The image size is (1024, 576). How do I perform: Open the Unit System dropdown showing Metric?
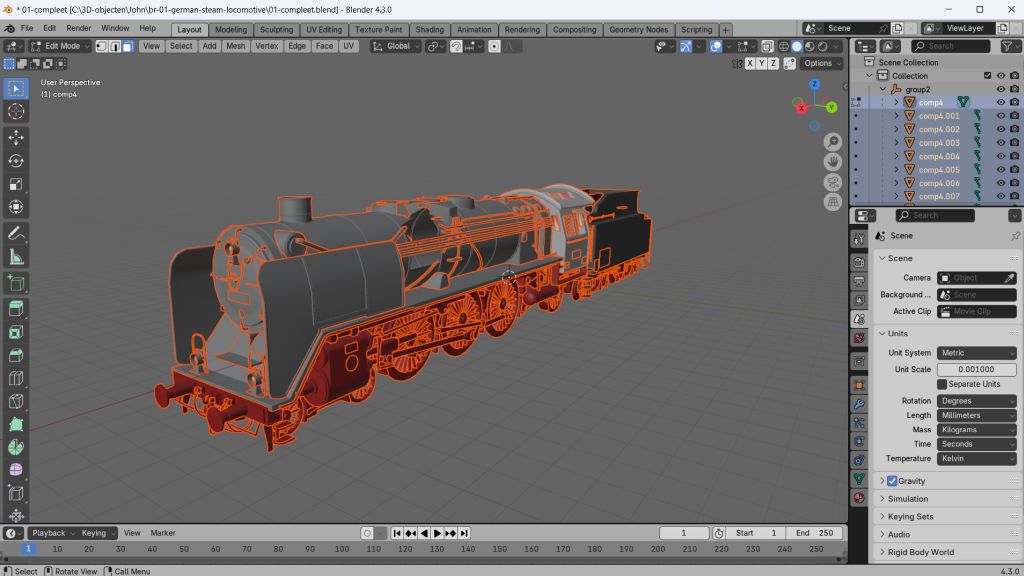tap(976, 353)
